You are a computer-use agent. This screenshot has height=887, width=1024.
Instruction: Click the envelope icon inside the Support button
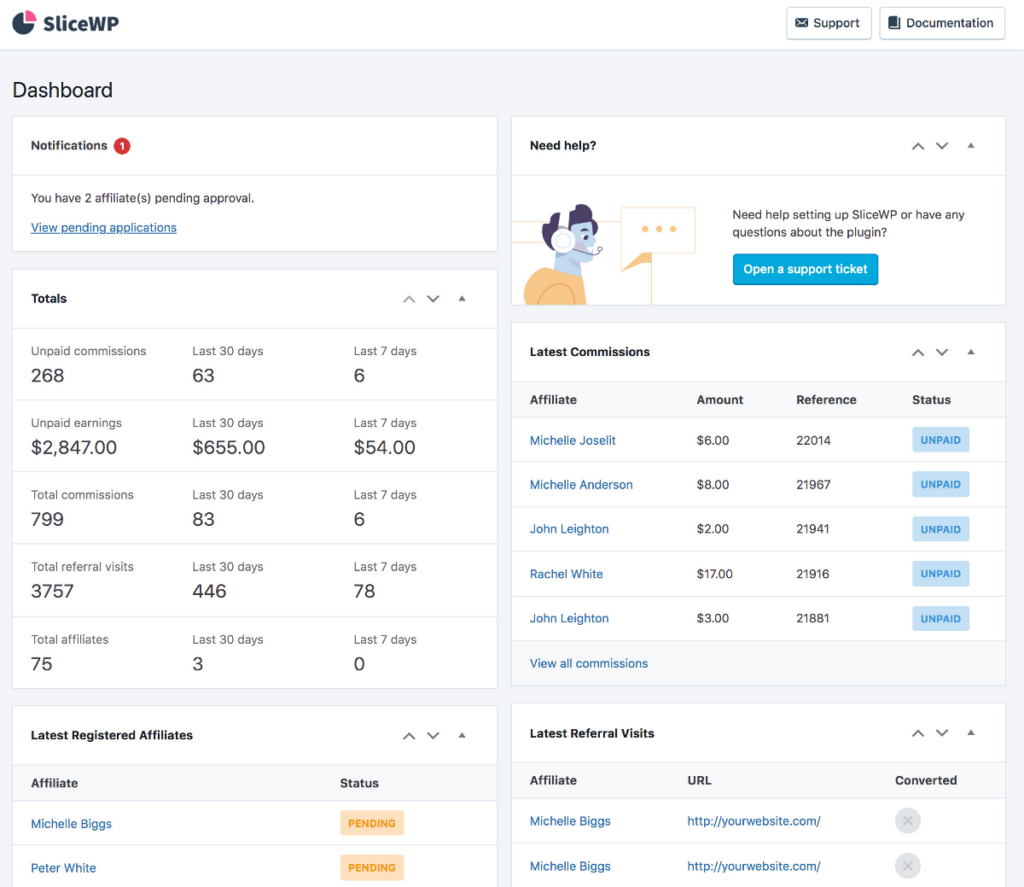[x=804, y=23]
